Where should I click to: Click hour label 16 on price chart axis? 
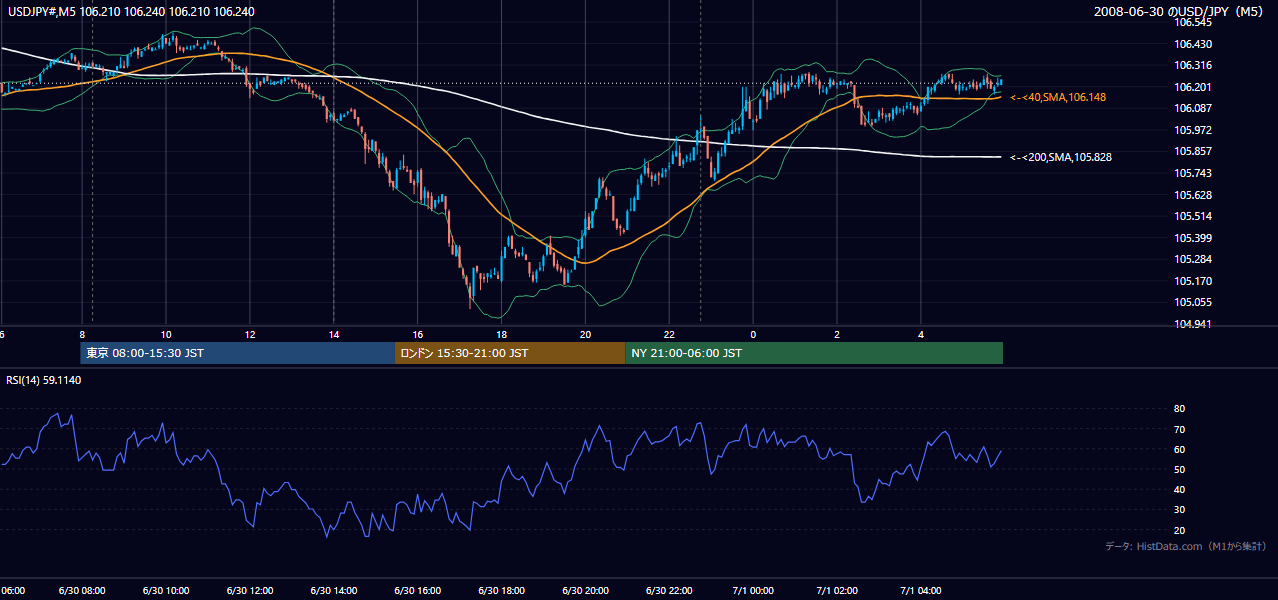[x=417, y=334]
